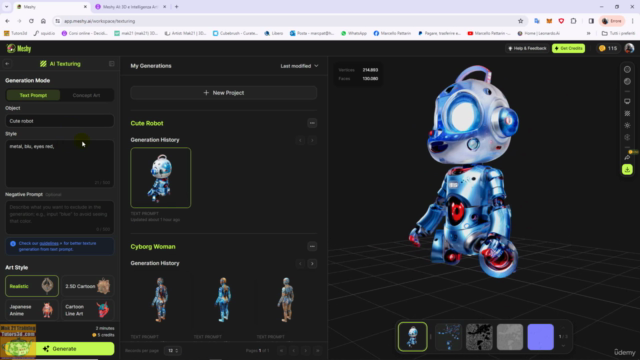Click the monitor display icon in viewer toolbar
This screenshot has width=640, height=360.
[x=627, y=101]
